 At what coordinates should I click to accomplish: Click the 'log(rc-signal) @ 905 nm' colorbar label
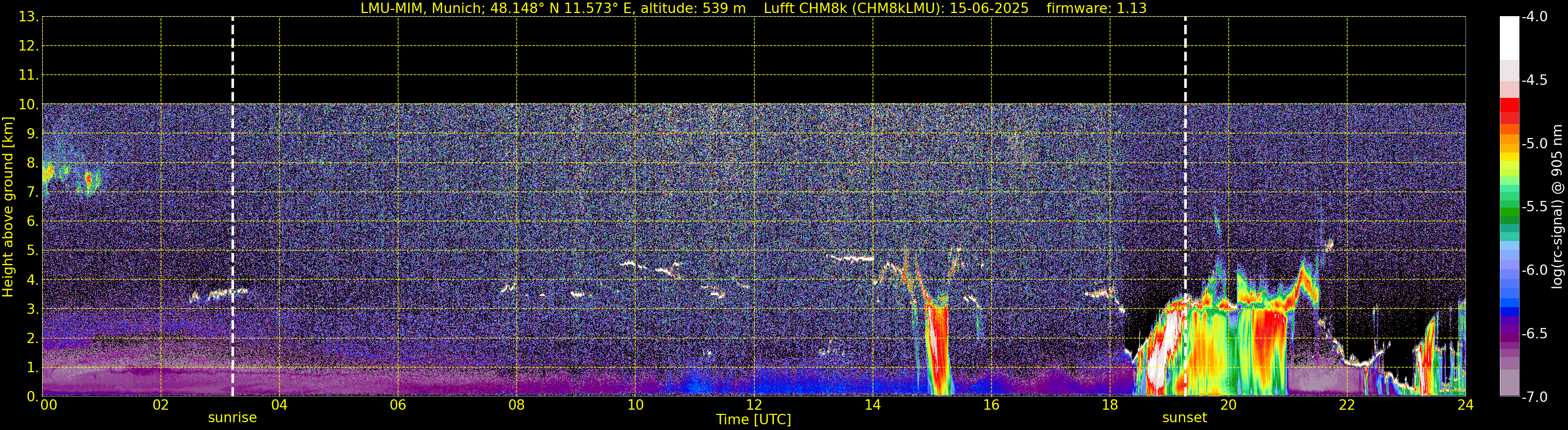(1558, 207)
